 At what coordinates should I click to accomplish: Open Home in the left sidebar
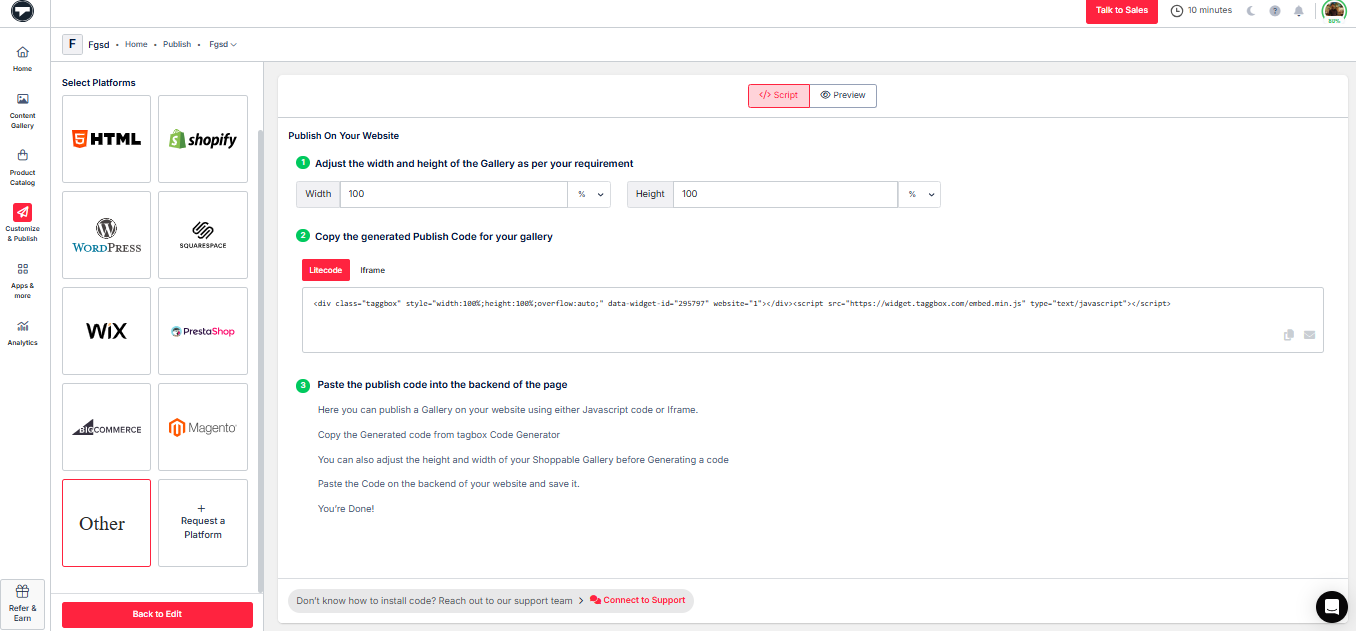pos(23,59)
